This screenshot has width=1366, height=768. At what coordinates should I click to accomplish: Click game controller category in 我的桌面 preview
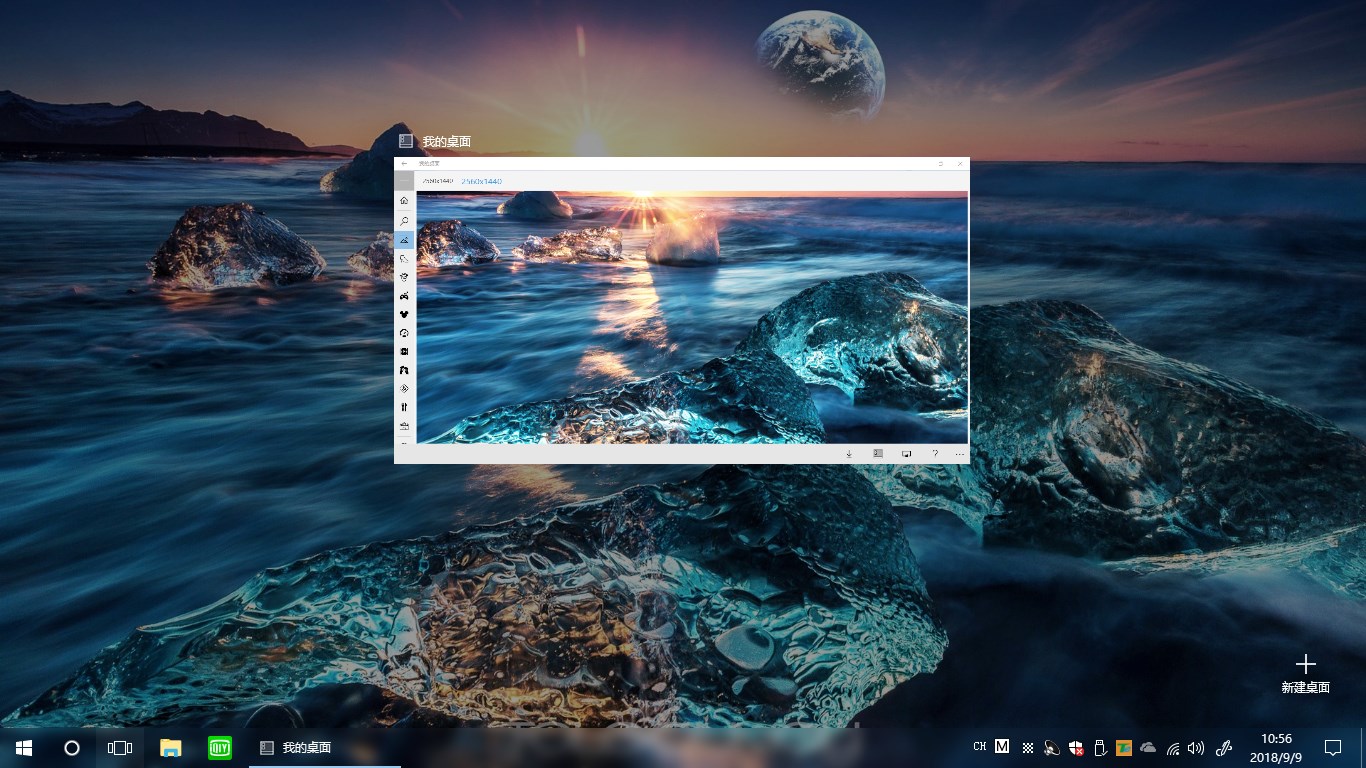tap(404, 296)
